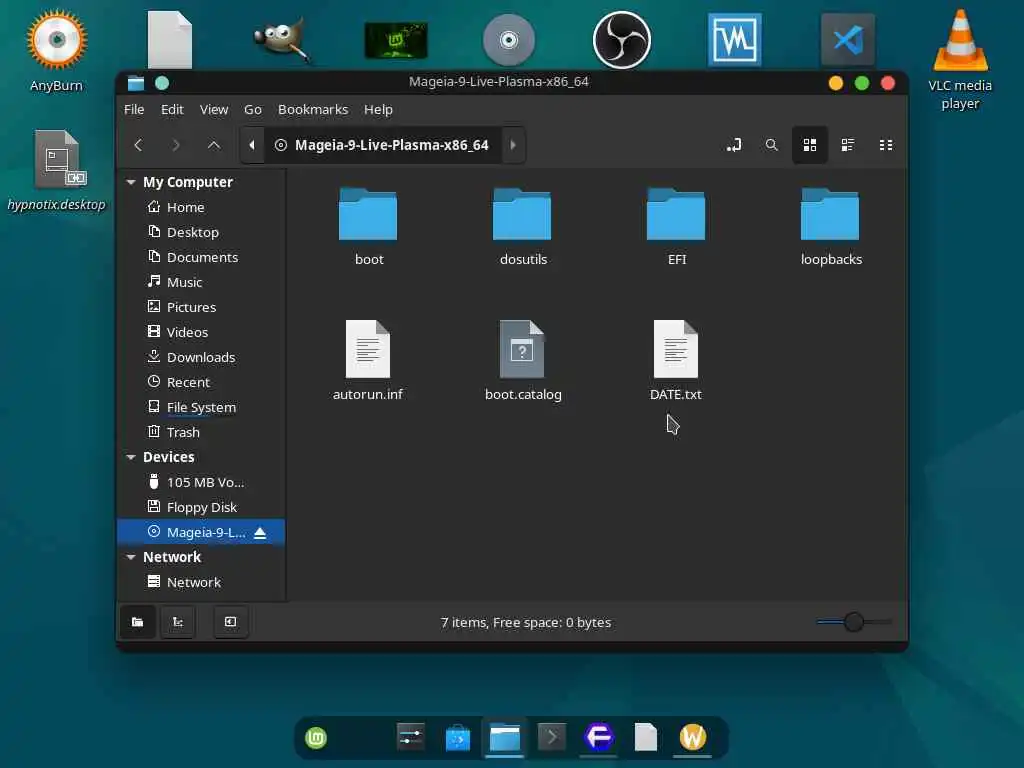Click the file manager icon in dock

coord(505,738)
